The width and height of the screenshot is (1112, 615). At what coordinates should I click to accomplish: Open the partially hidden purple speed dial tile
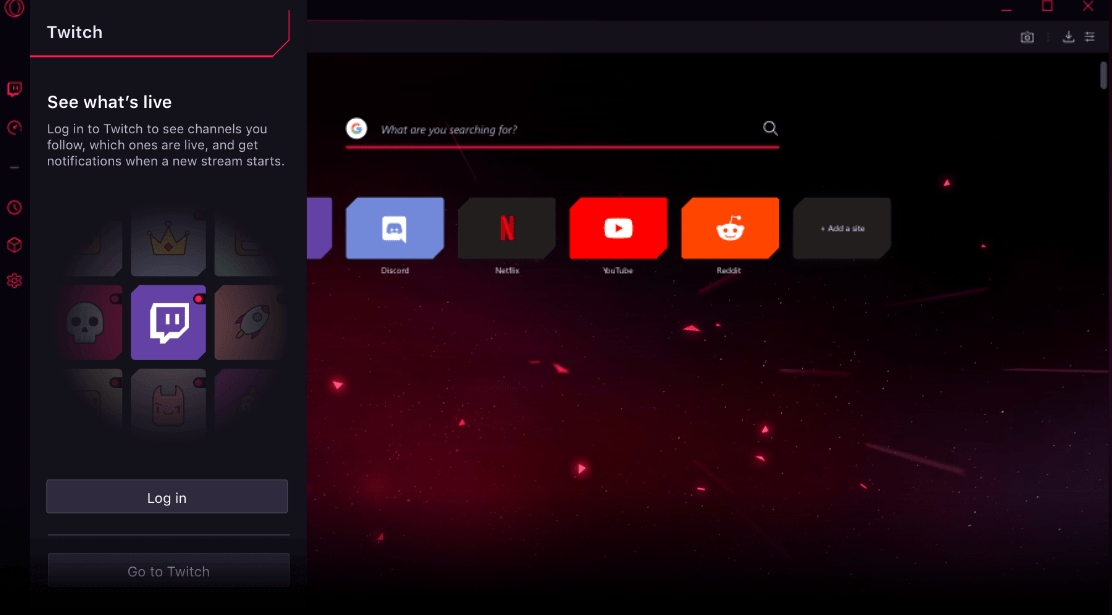(319, 228)
